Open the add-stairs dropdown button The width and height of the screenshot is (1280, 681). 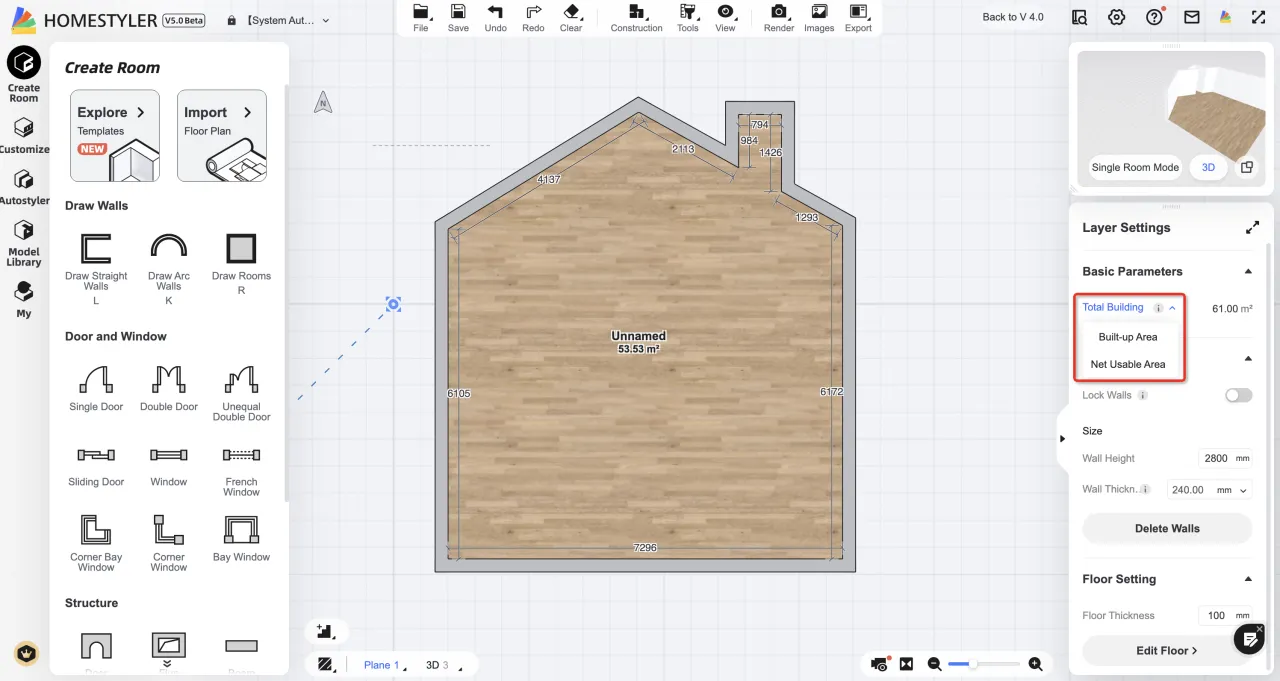(327, 631)
